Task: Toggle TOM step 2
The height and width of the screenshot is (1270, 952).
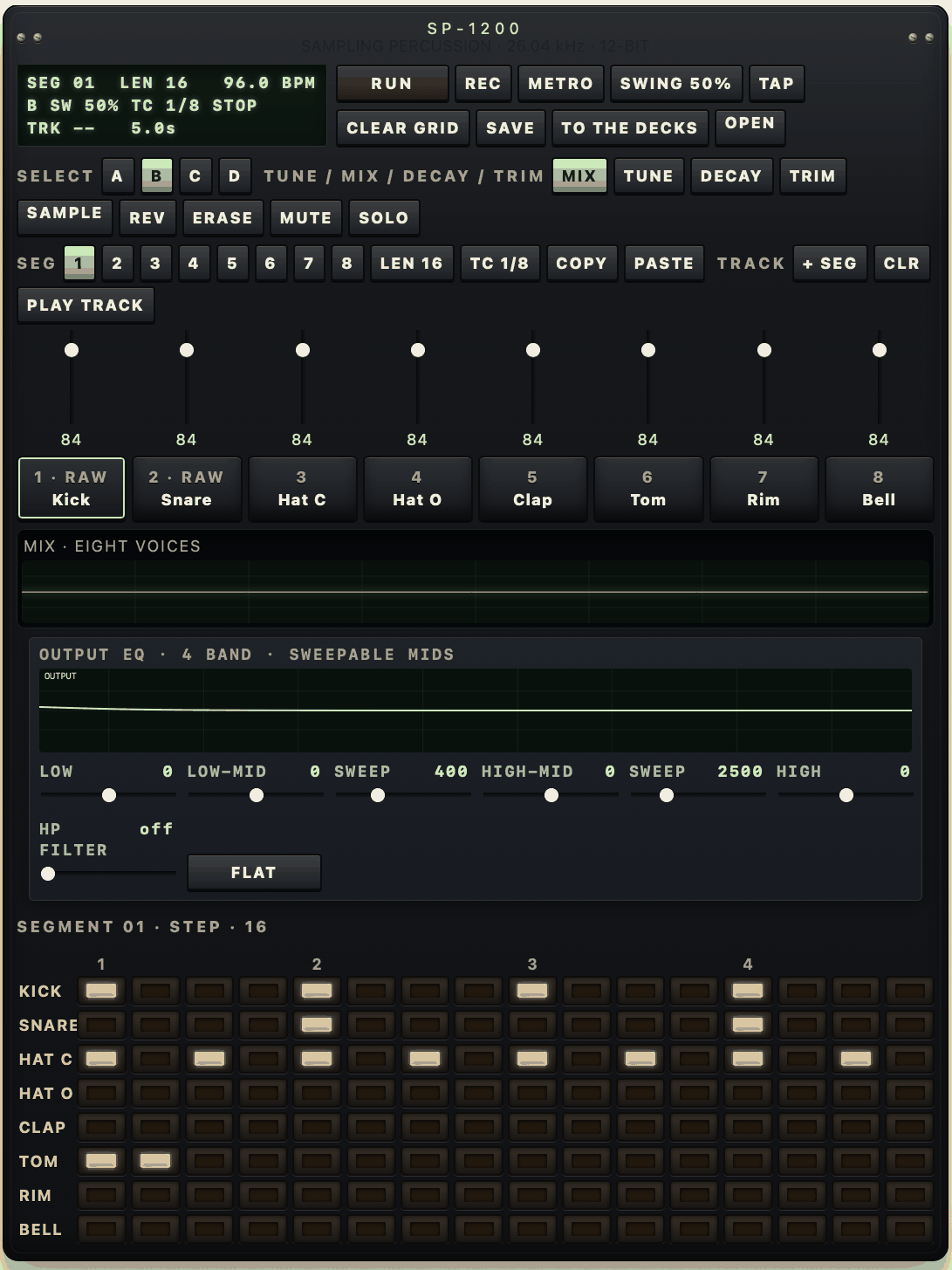Action: (155, 1161)
